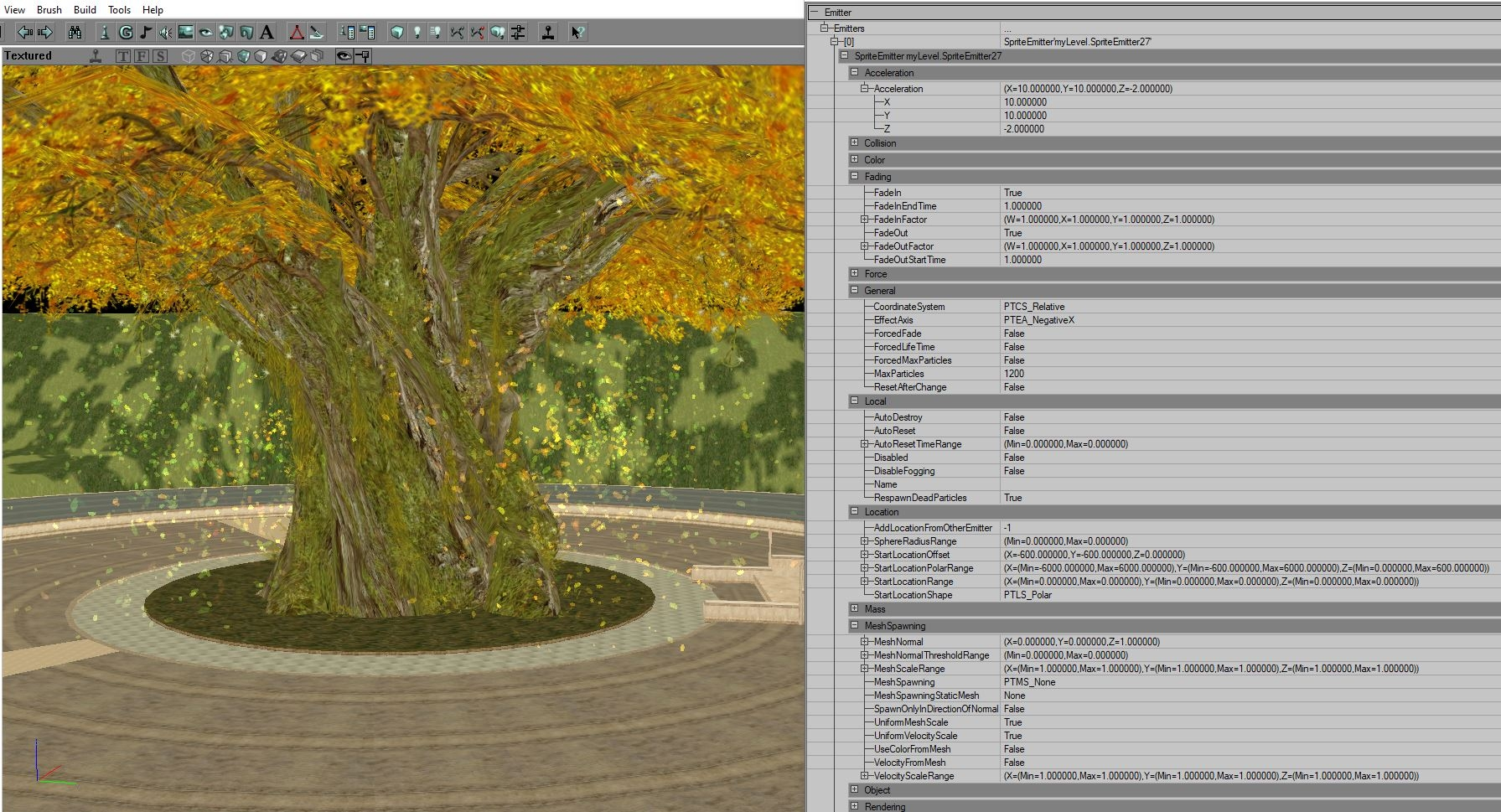This screenshot has height=812, width=1501.
Task: Click Build Geometry cube icon
Action: (x=397, y=33)
